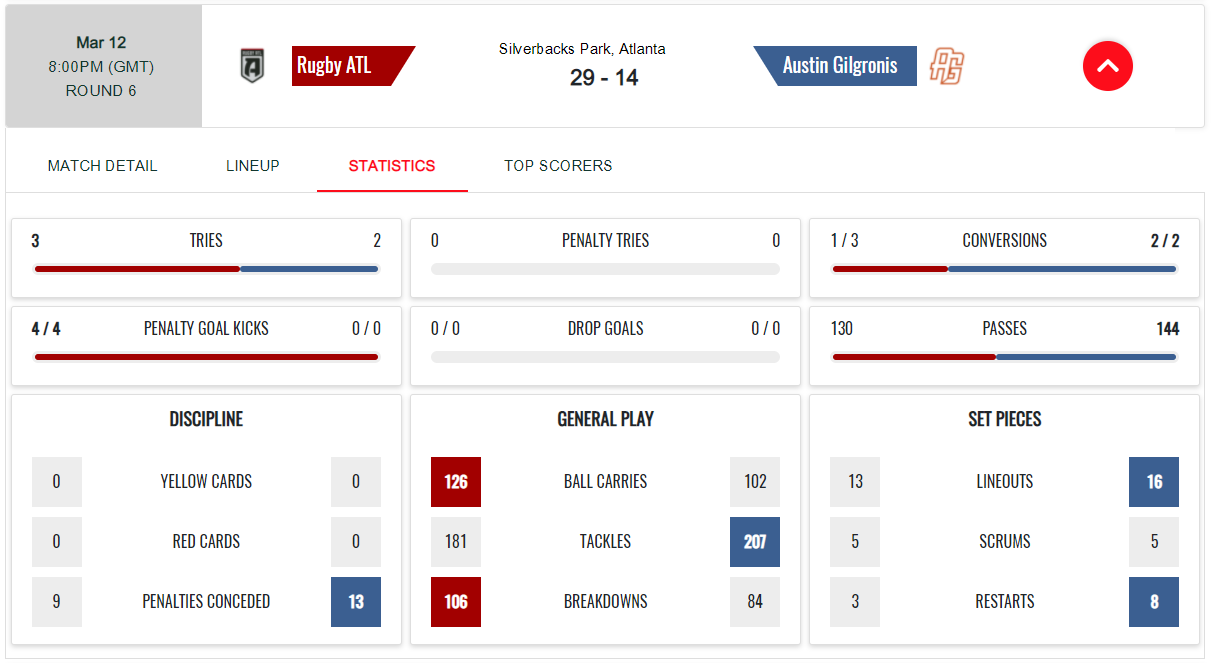Viewport: 1211px width, 663px height.
Task: Click the Mar 12 Round 6 date box
Action: coord(104,66)
